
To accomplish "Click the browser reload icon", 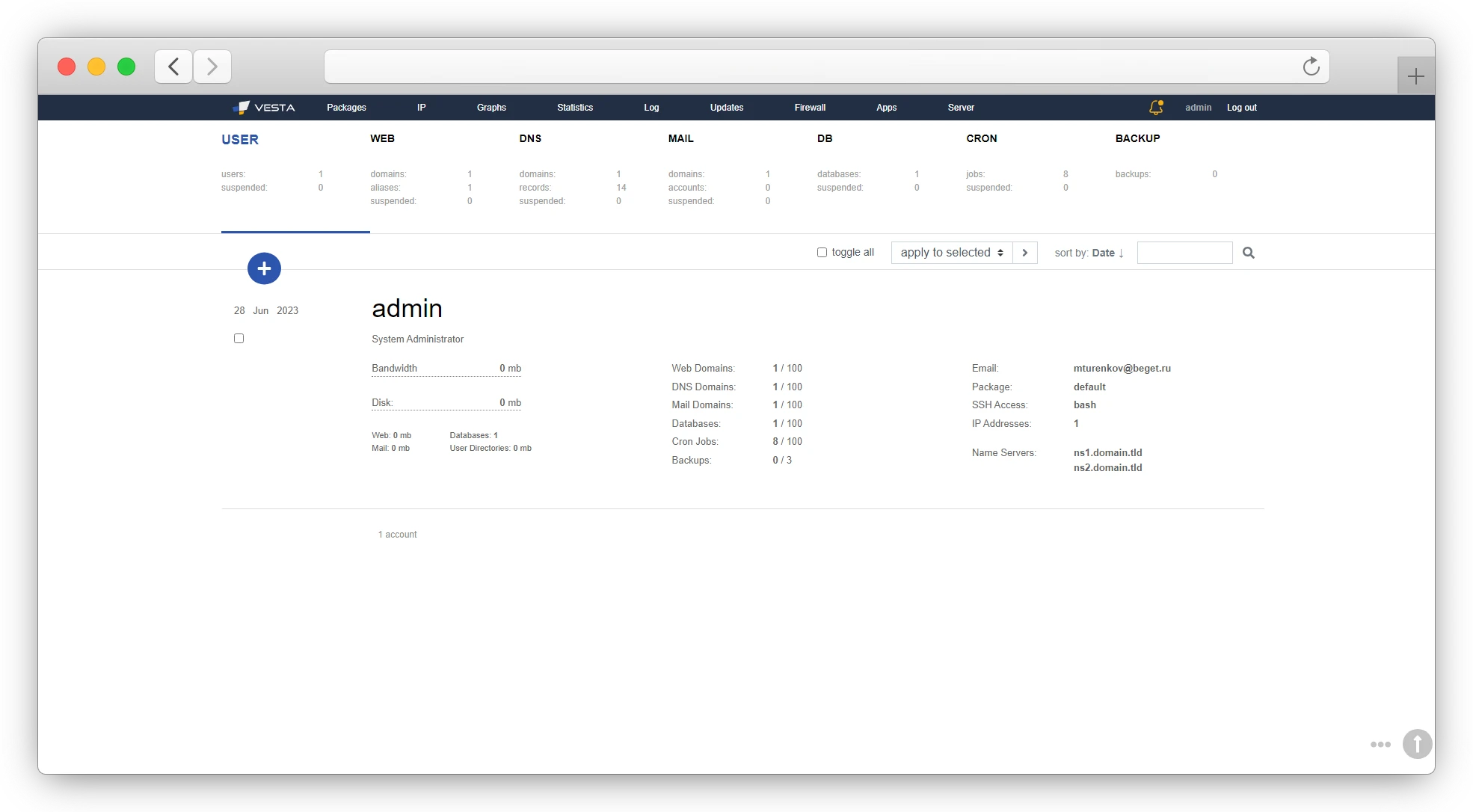I will [x=1311, y=67].
